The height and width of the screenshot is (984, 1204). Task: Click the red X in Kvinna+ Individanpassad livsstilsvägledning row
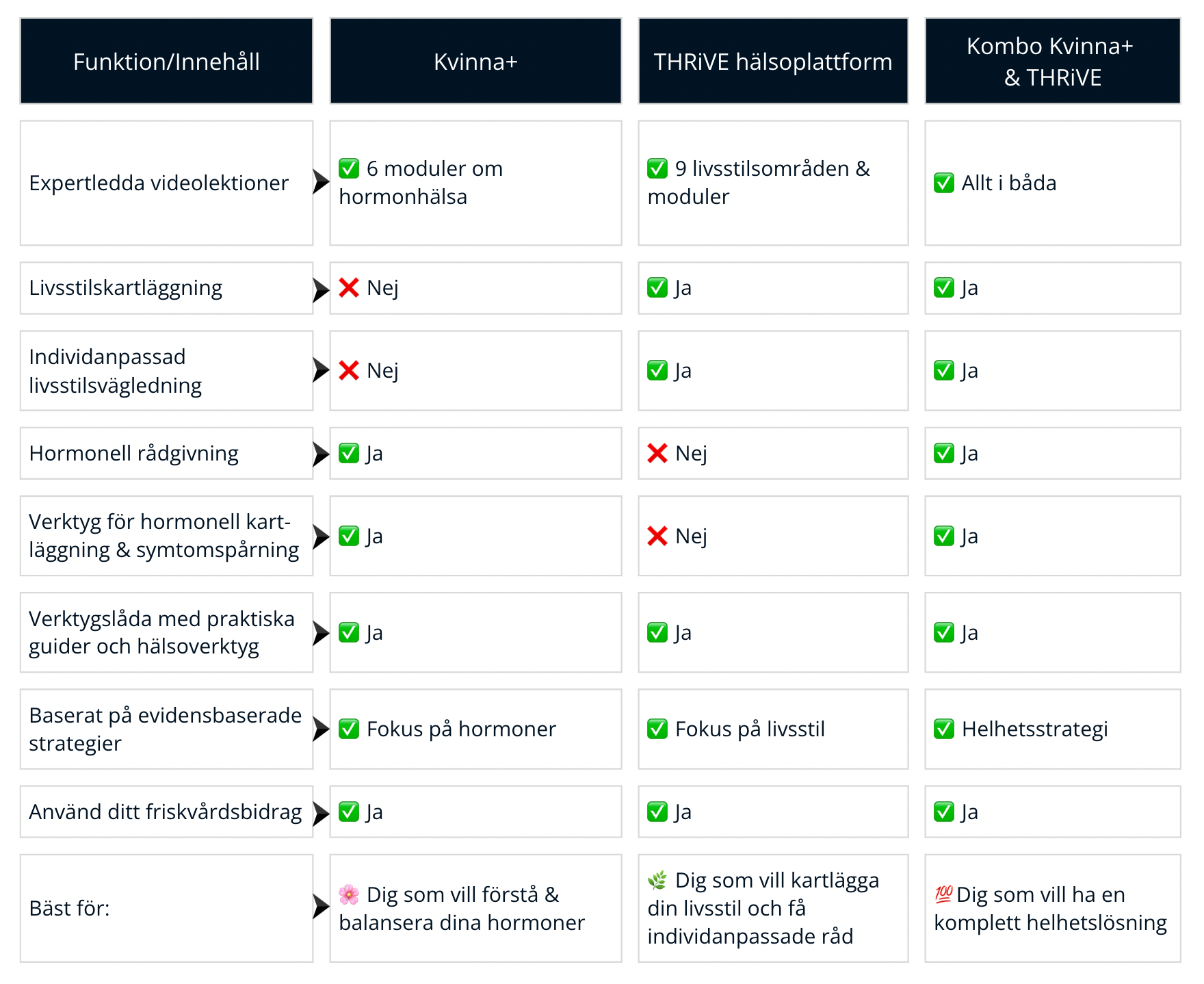[349, 370]
